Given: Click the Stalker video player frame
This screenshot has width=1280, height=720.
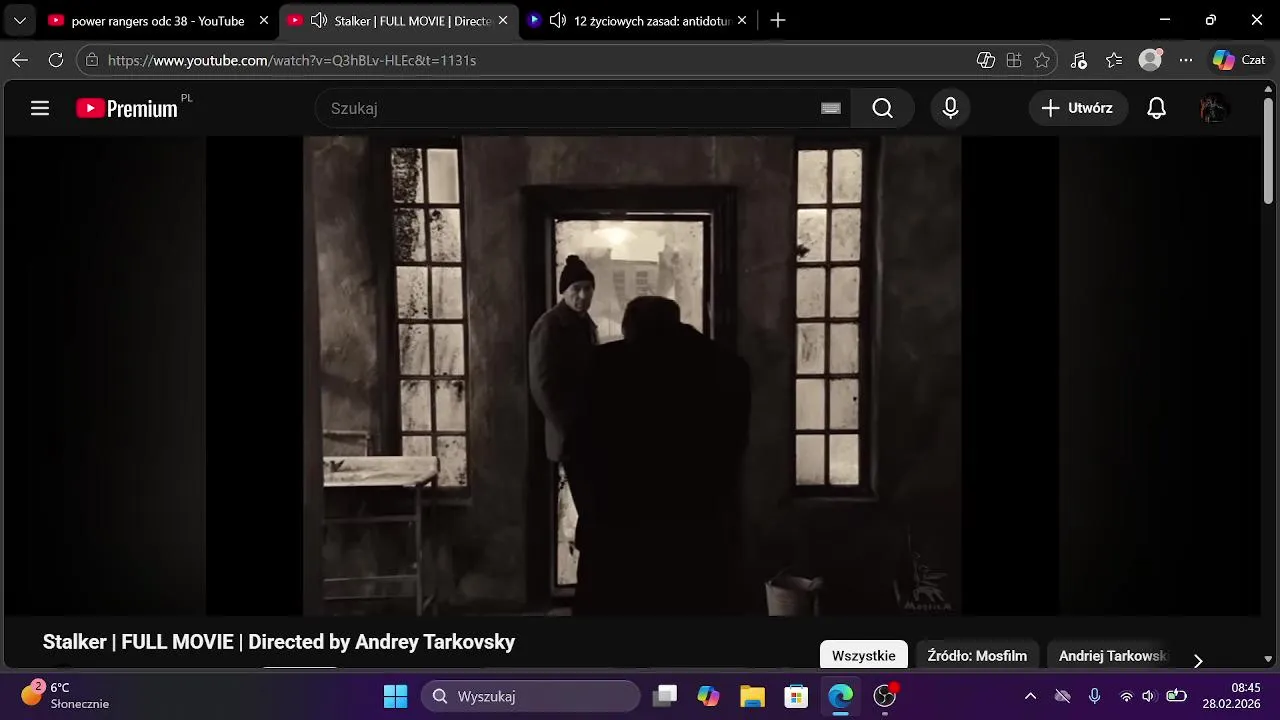Looking at the screenshot, I should coord(632,375).
